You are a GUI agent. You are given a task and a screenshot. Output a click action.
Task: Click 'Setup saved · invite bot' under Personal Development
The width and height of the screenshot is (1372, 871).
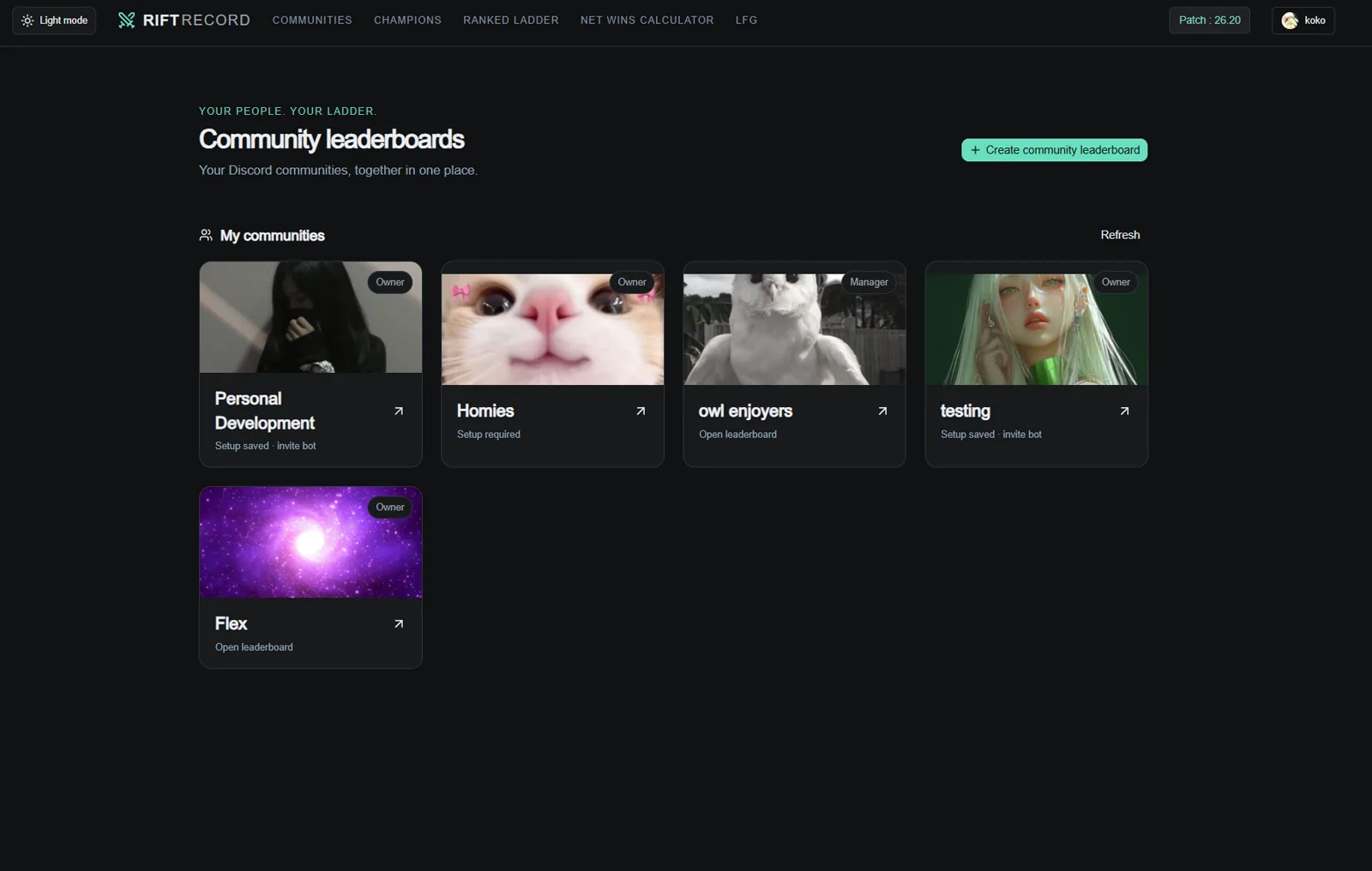coord(266,446)
